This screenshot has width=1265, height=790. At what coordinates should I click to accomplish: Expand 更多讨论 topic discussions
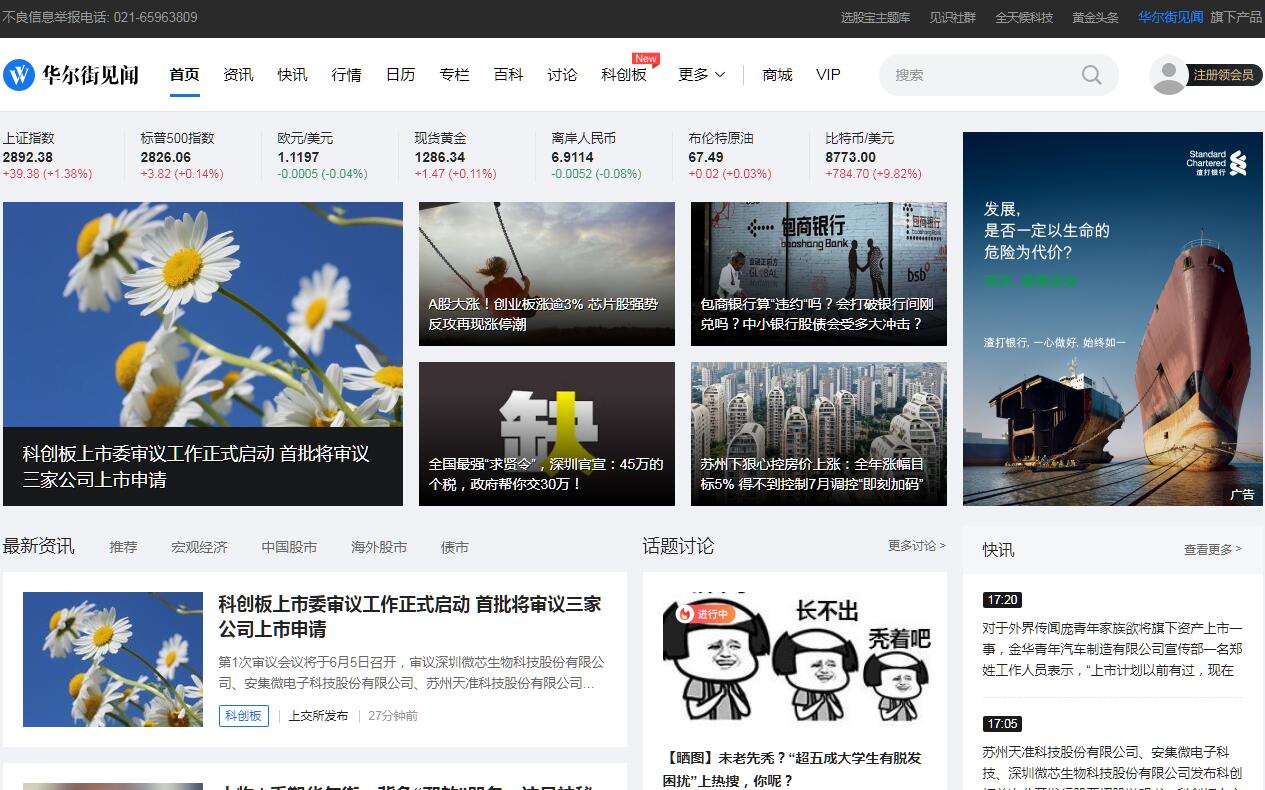[916, 546]
